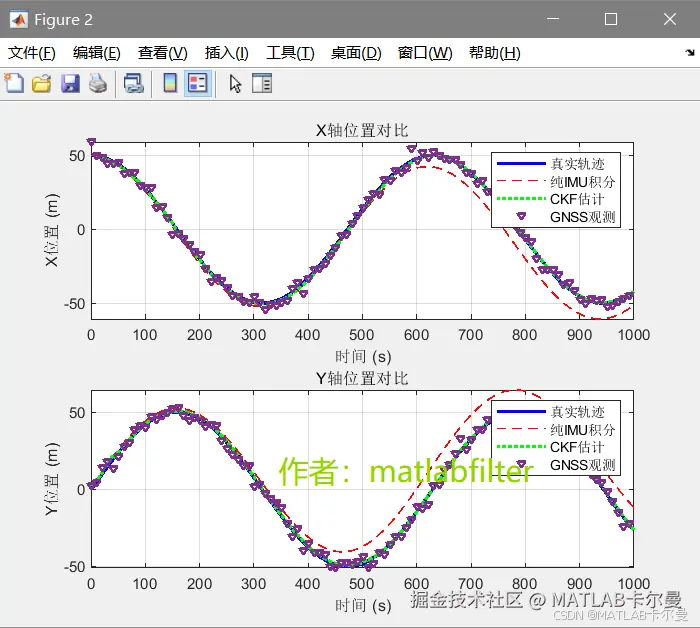Click the New Figure toolbar icon
The image size is (700, 628).
click(x=14, y=83)
